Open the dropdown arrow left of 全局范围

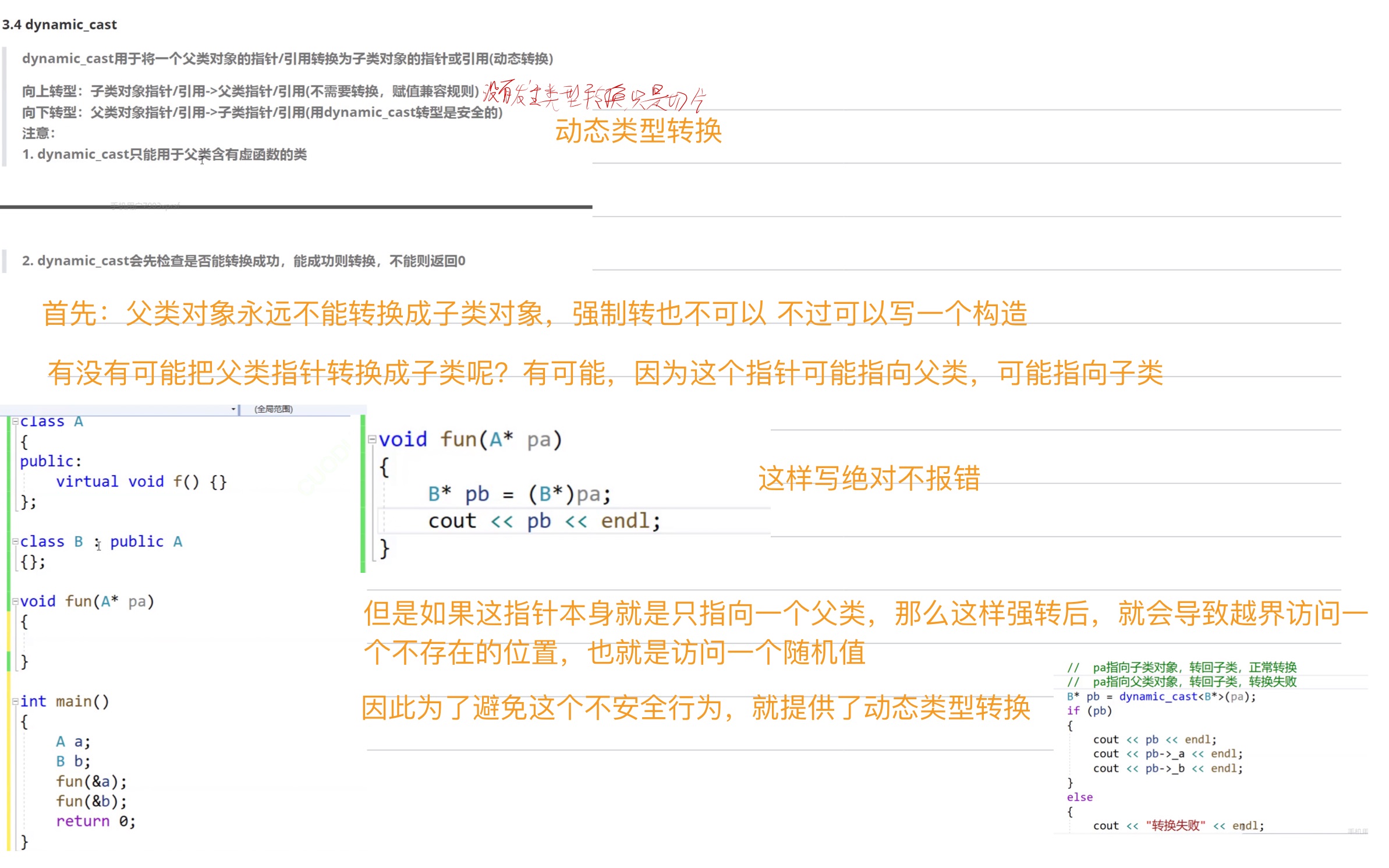233,409
